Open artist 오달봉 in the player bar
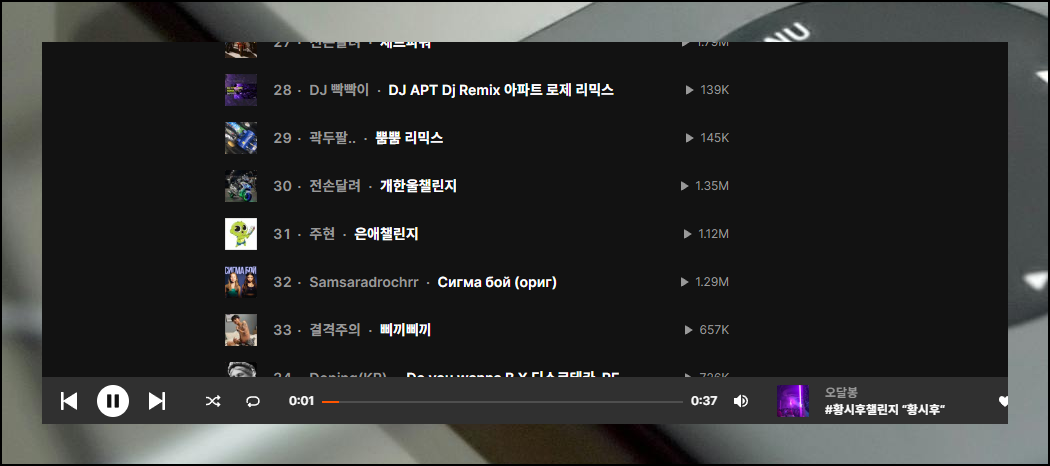This screenshot has width=1050, height=466. 841,392
